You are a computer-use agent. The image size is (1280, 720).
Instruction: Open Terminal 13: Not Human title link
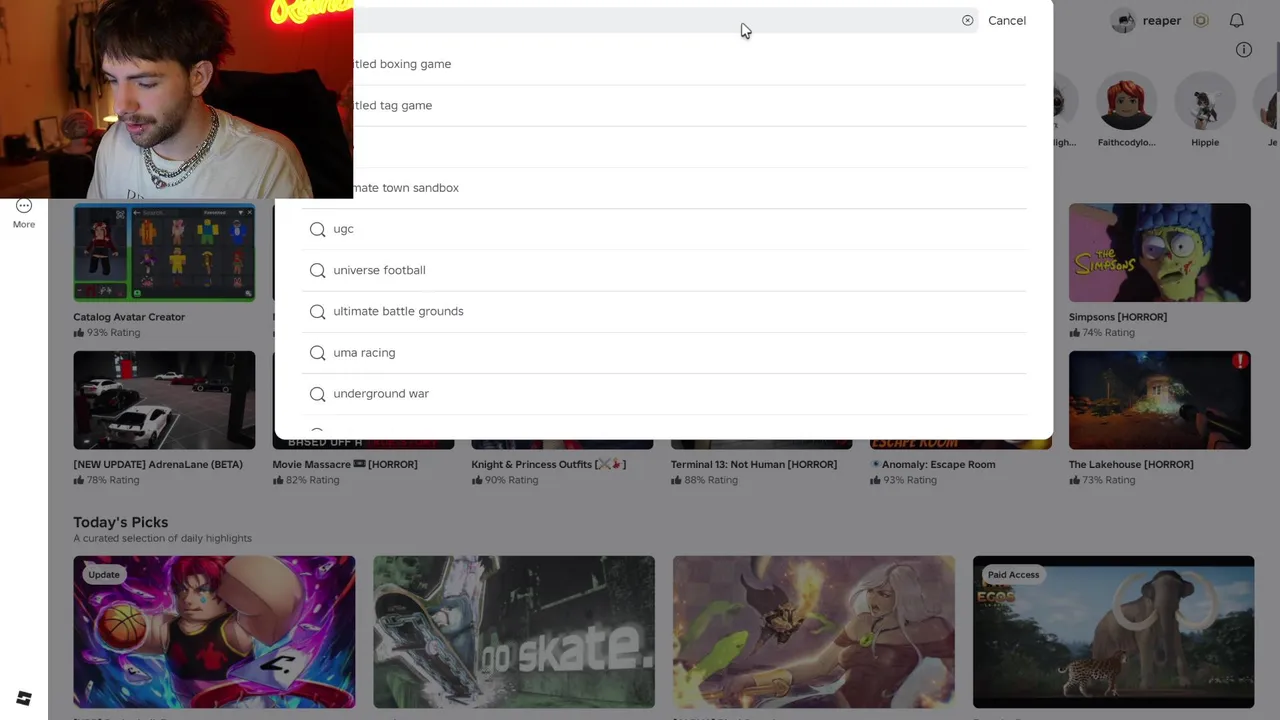(754, 464)
